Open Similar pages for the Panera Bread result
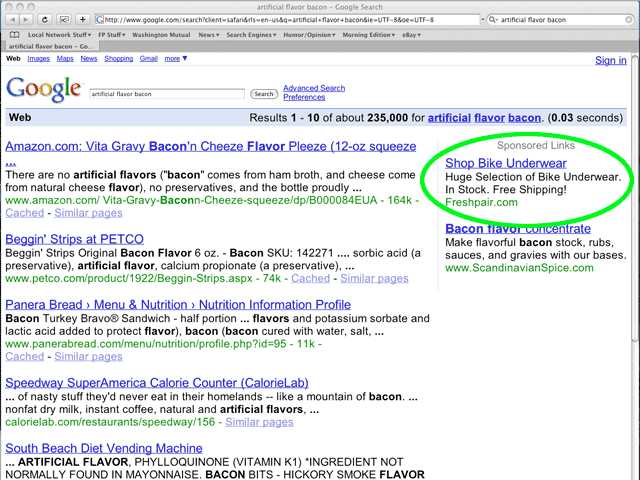This screenshot has height=480, width=640. [88, 357]
